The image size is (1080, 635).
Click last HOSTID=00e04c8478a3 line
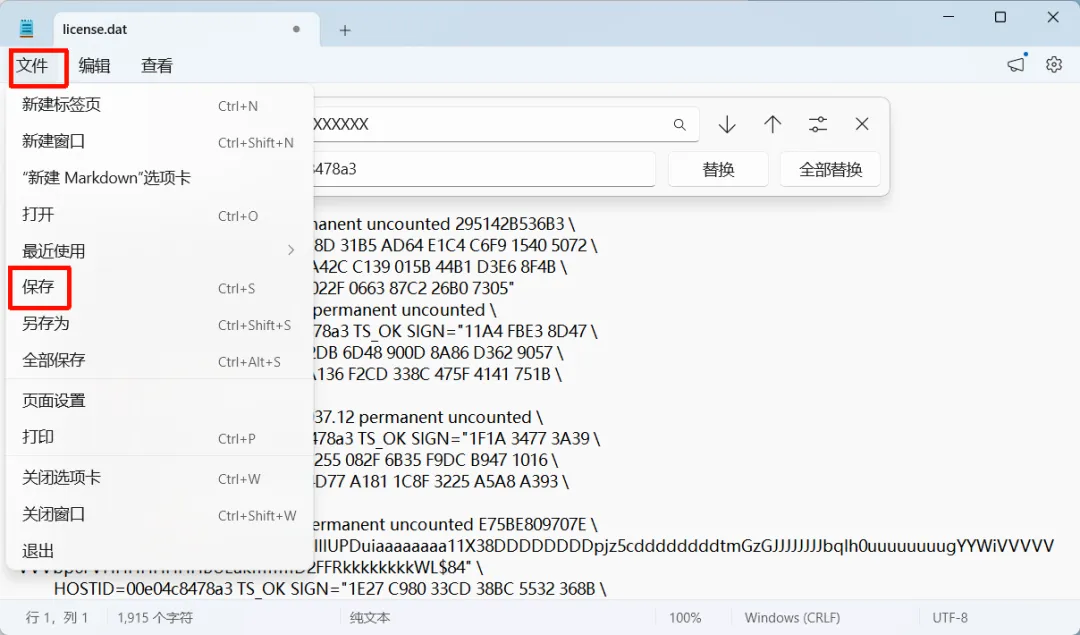(330, 589)
